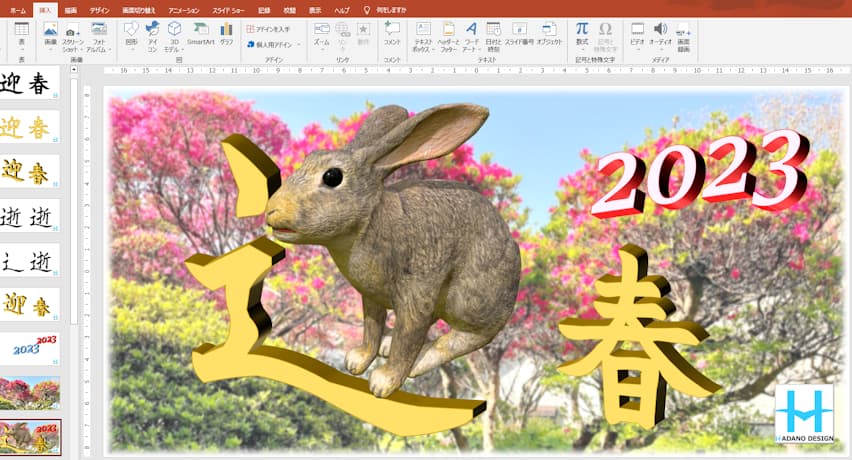Select the red 2023 WordArt text
This screenshot has height=460, width=852.
701,174
